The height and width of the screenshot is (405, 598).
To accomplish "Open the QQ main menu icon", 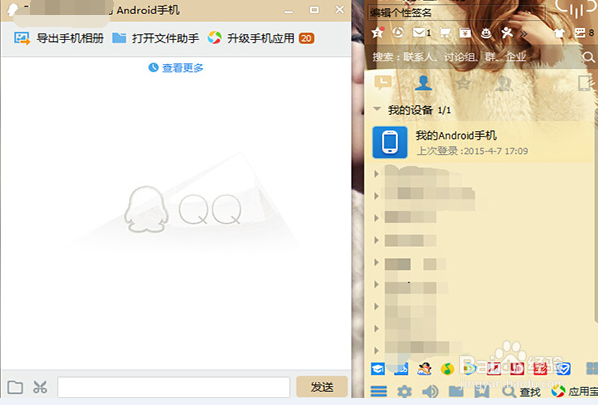I will click(379, 391).
